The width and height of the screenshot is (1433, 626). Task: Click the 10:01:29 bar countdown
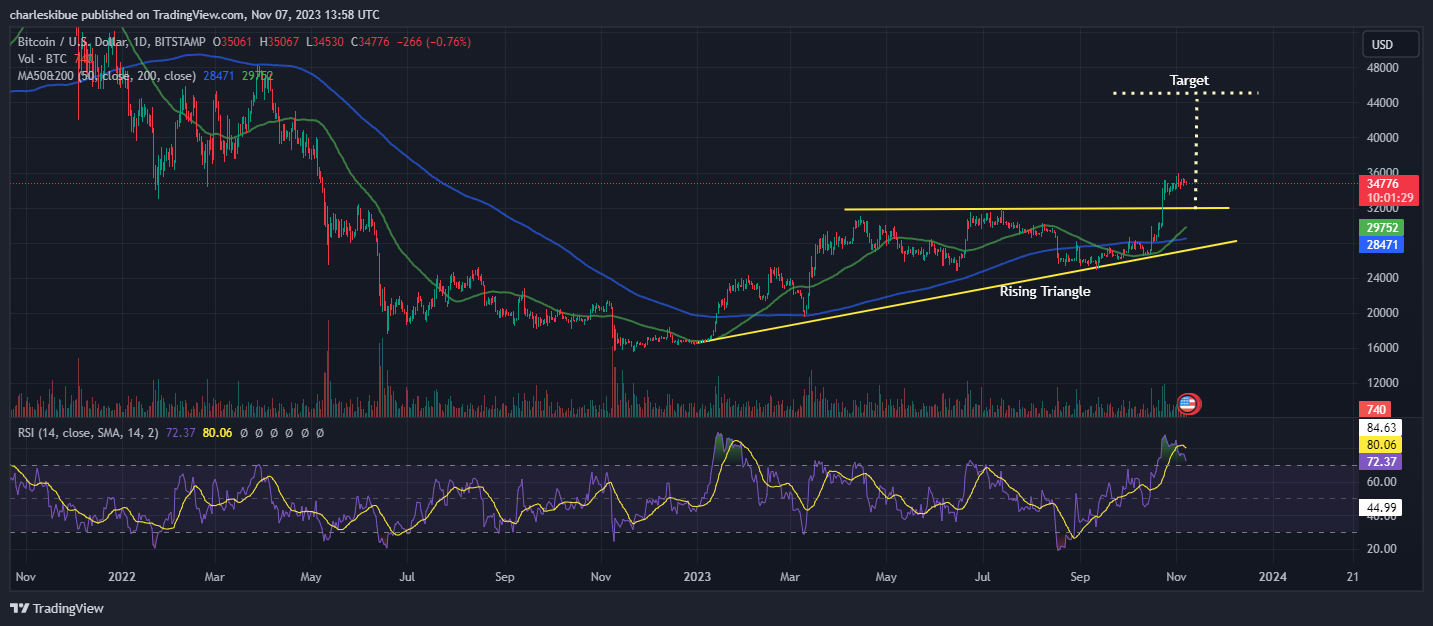coord(1392,198)
